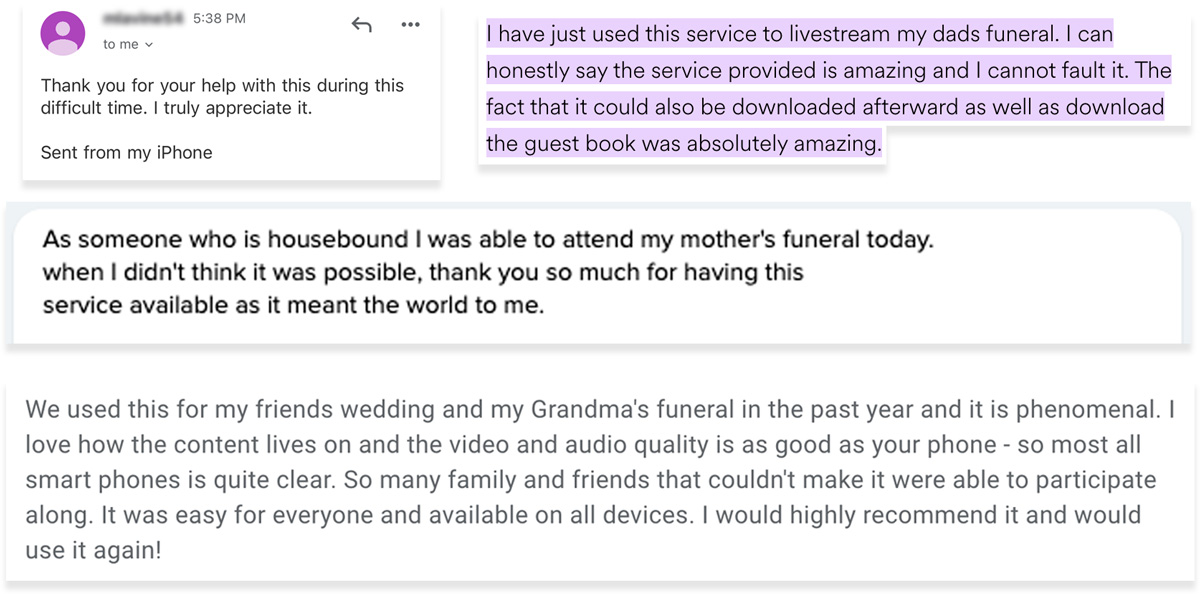Reply to the email using arrow icon
The height and width of the screenshot is (594, 1200).
361,25
